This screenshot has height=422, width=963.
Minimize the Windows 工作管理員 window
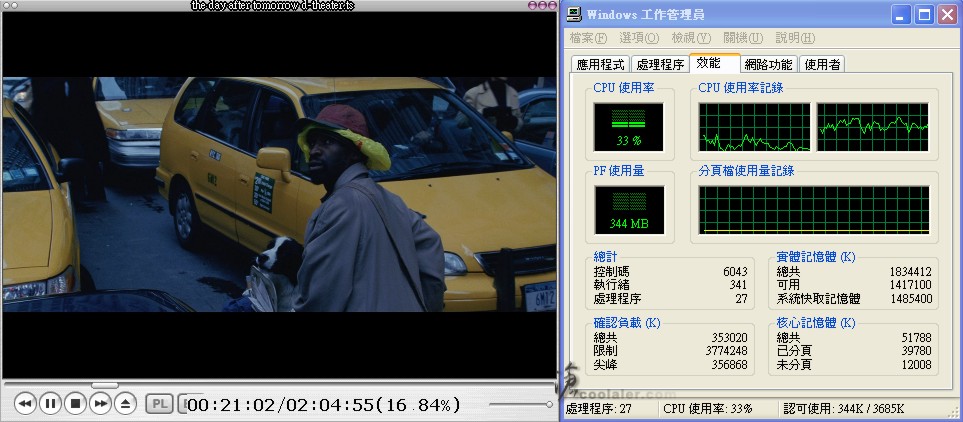coord(901,14)
